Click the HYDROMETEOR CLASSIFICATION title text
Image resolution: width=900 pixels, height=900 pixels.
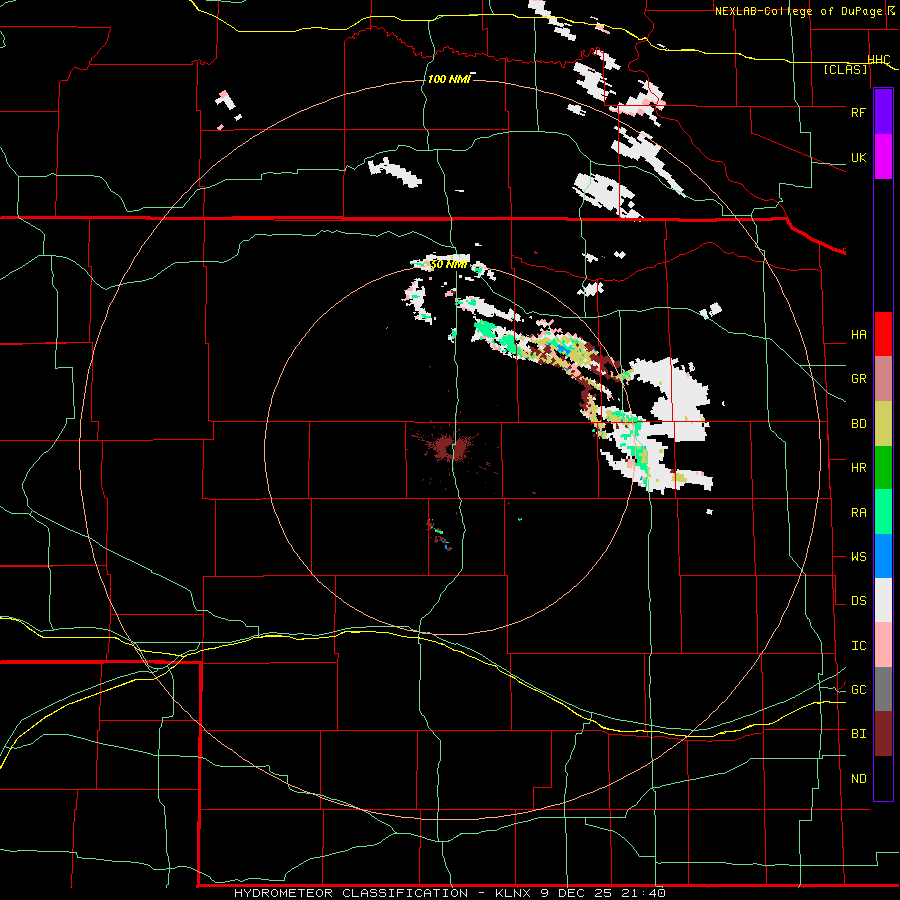pos(351,893)
